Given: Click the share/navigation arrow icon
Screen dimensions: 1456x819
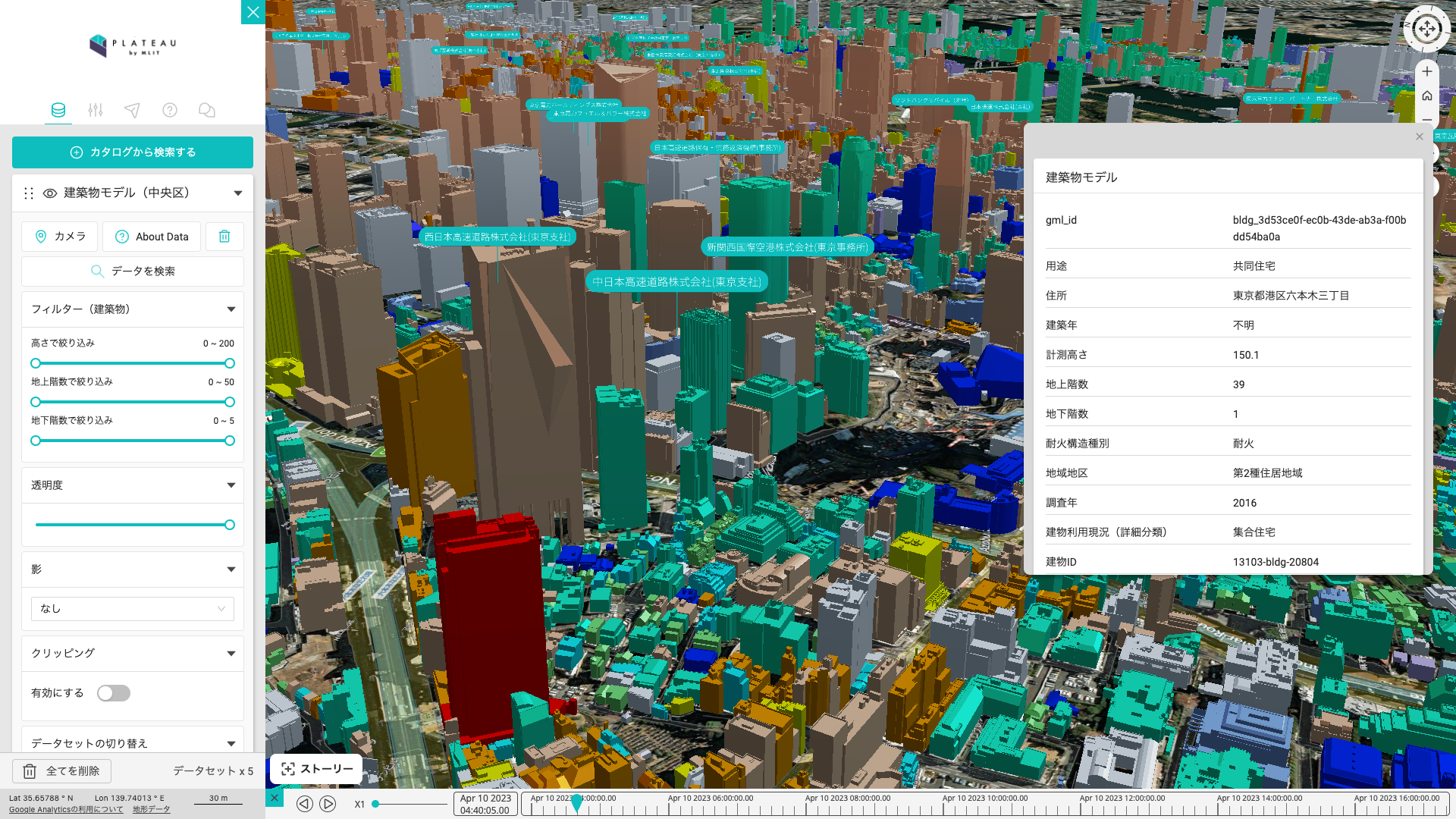Looking at the screenshot, I should point(131,110).
